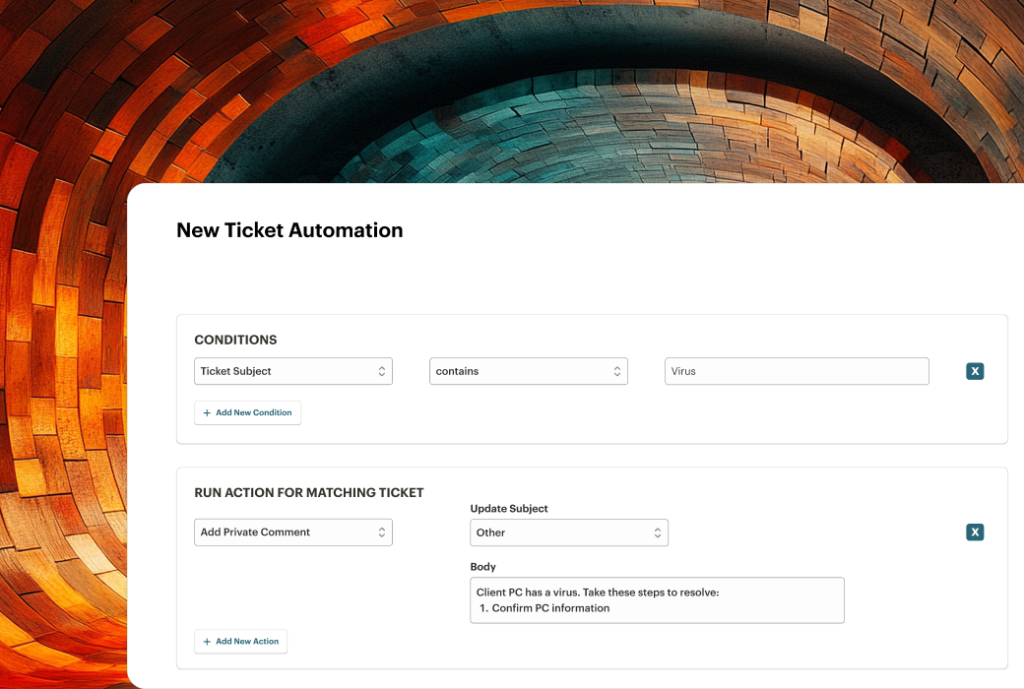This screenshot has width=1024, height=689.
Task: Click the plus icon beside Add New Action
Action: [205, 641]
